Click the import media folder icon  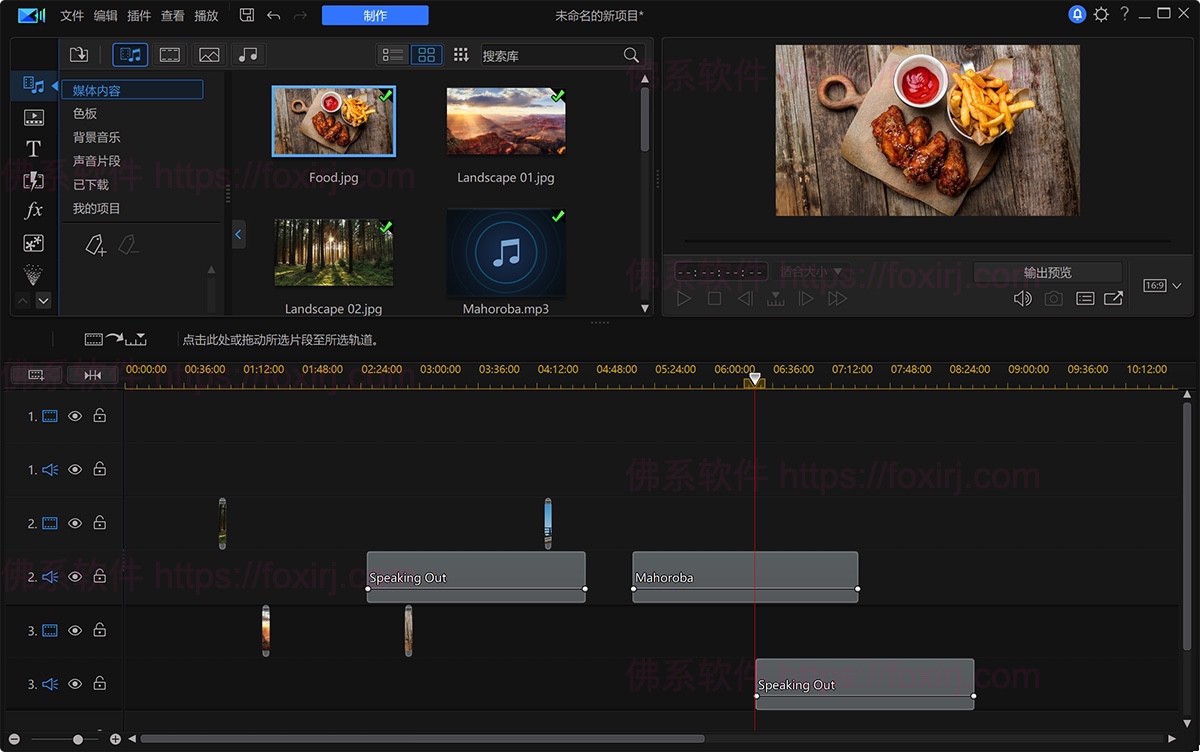[79, 55]
